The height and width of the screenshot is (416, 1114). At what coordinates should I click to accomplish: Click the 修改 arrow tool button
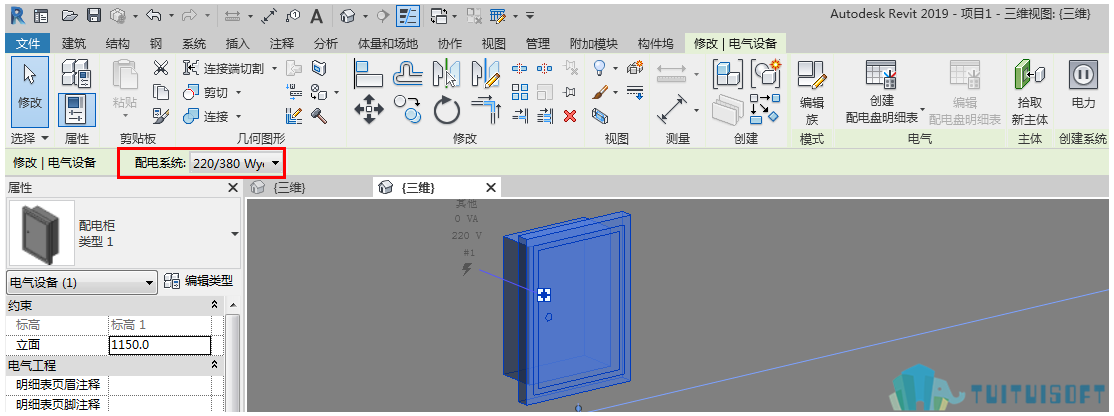coord(30,91)
